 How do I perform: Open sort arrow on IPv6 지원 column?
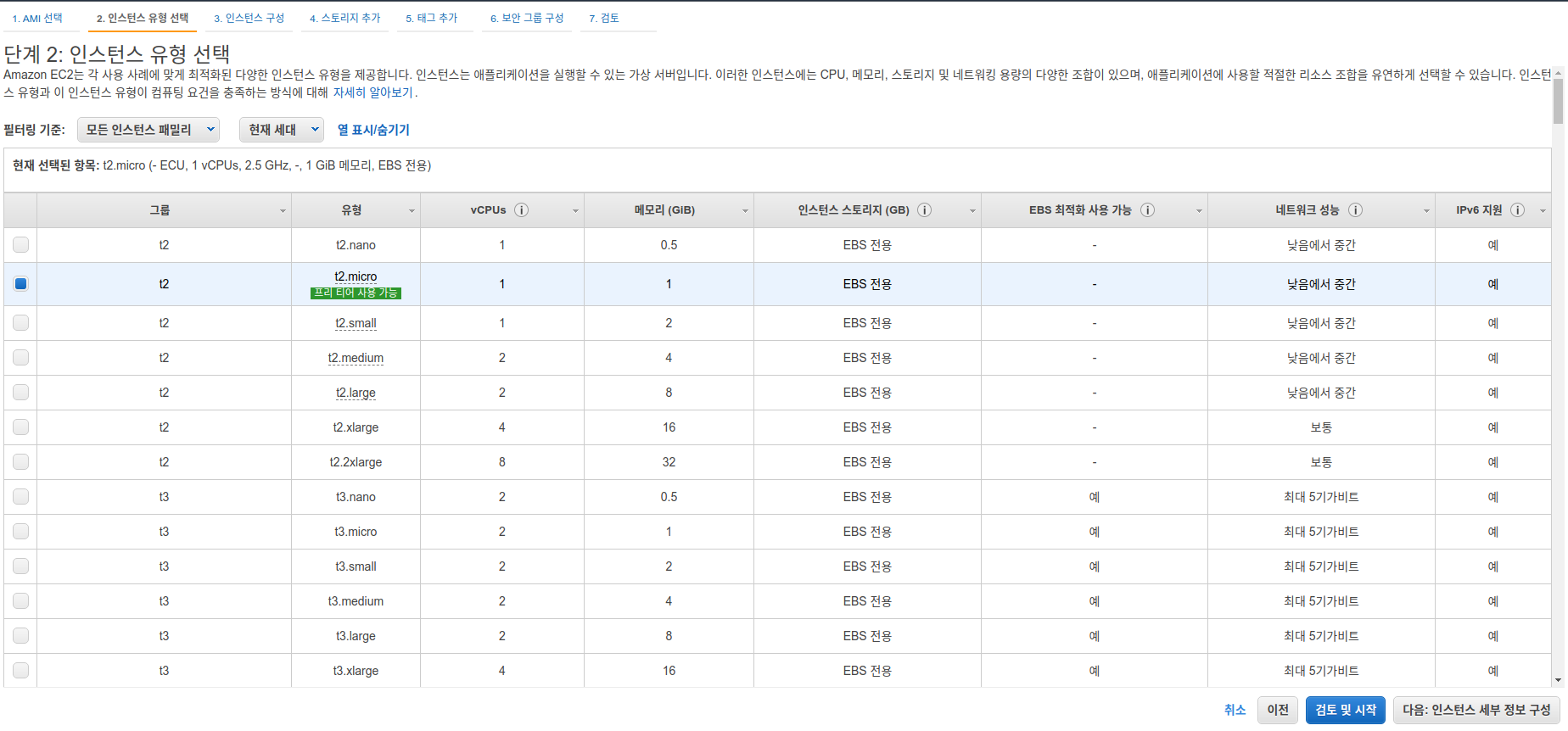coord(1543,211)
